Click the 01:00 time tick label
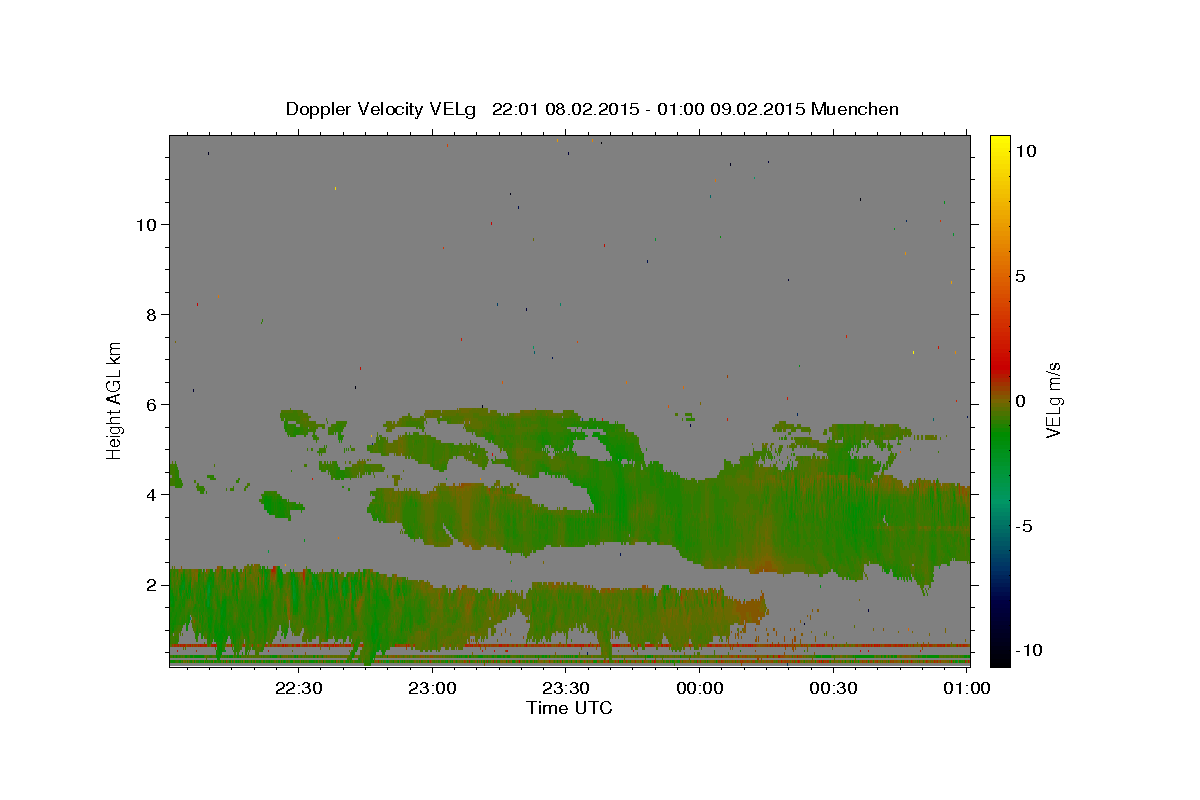The height and width of the screenshot is (800, 1200). 966,688
